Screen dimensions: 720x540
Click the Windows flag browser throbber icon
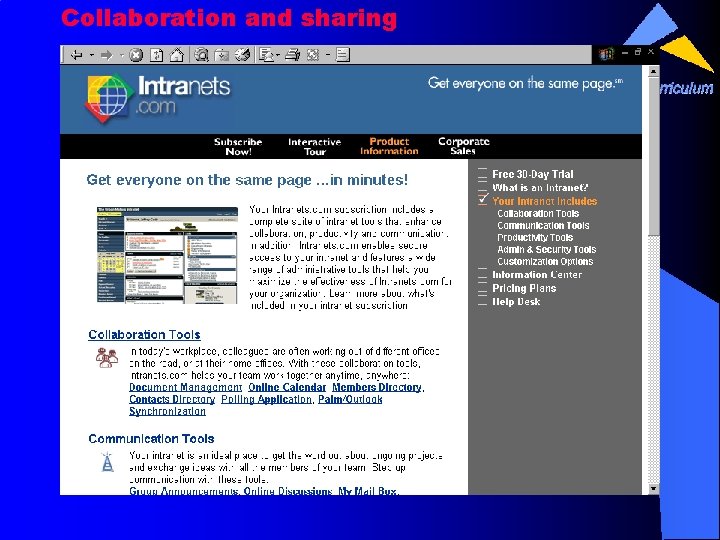click(x=606, y=55)
